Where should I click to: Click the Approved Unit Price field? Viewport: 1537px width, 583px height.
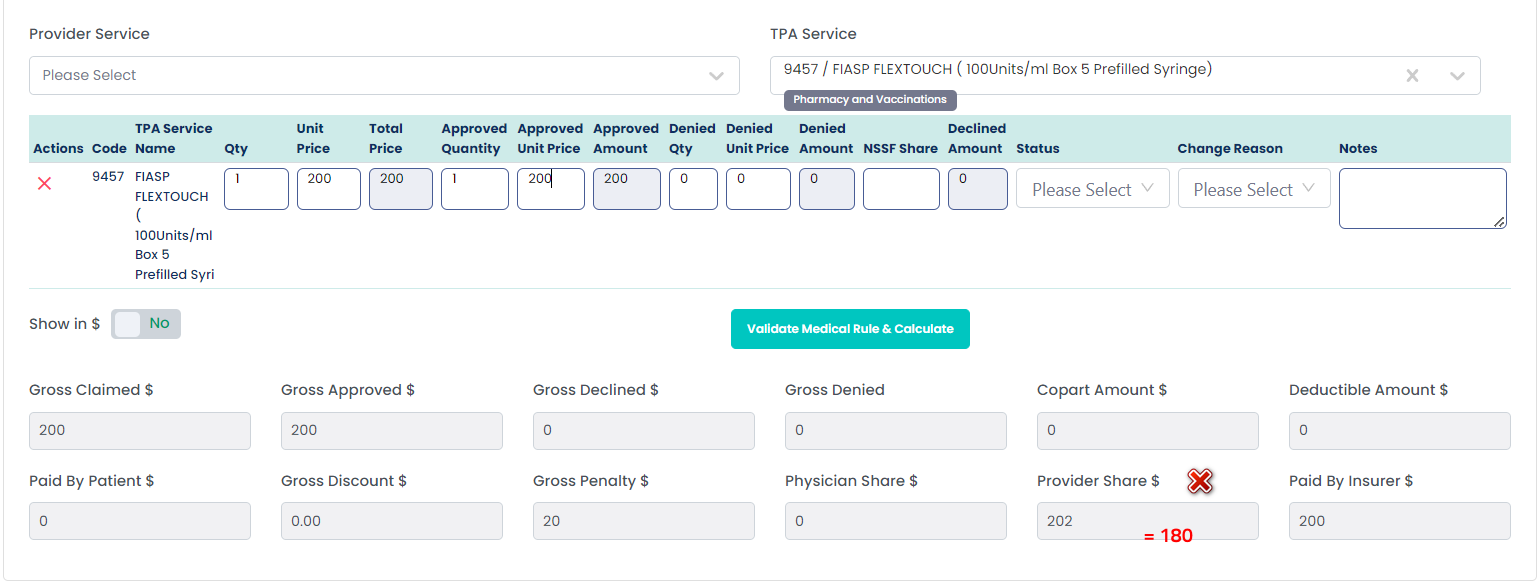click(550, 189)
